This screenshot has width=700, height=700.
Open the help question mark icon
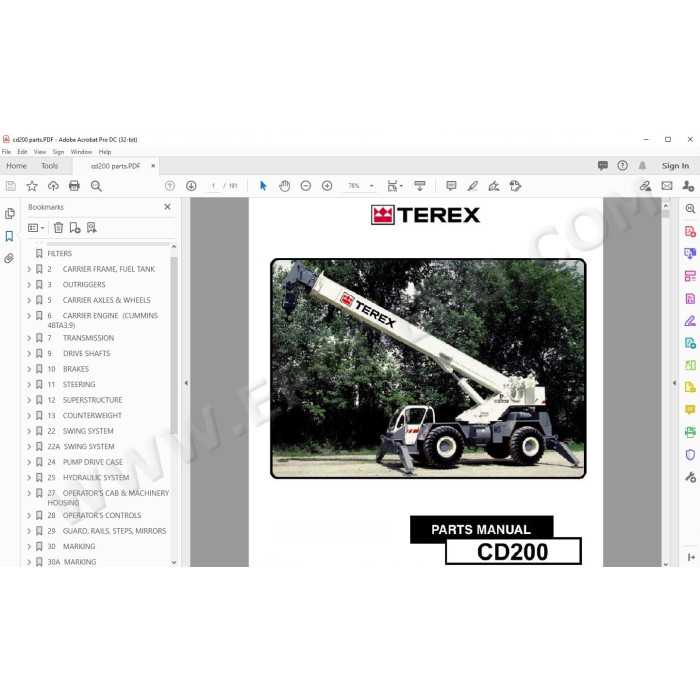622,166
